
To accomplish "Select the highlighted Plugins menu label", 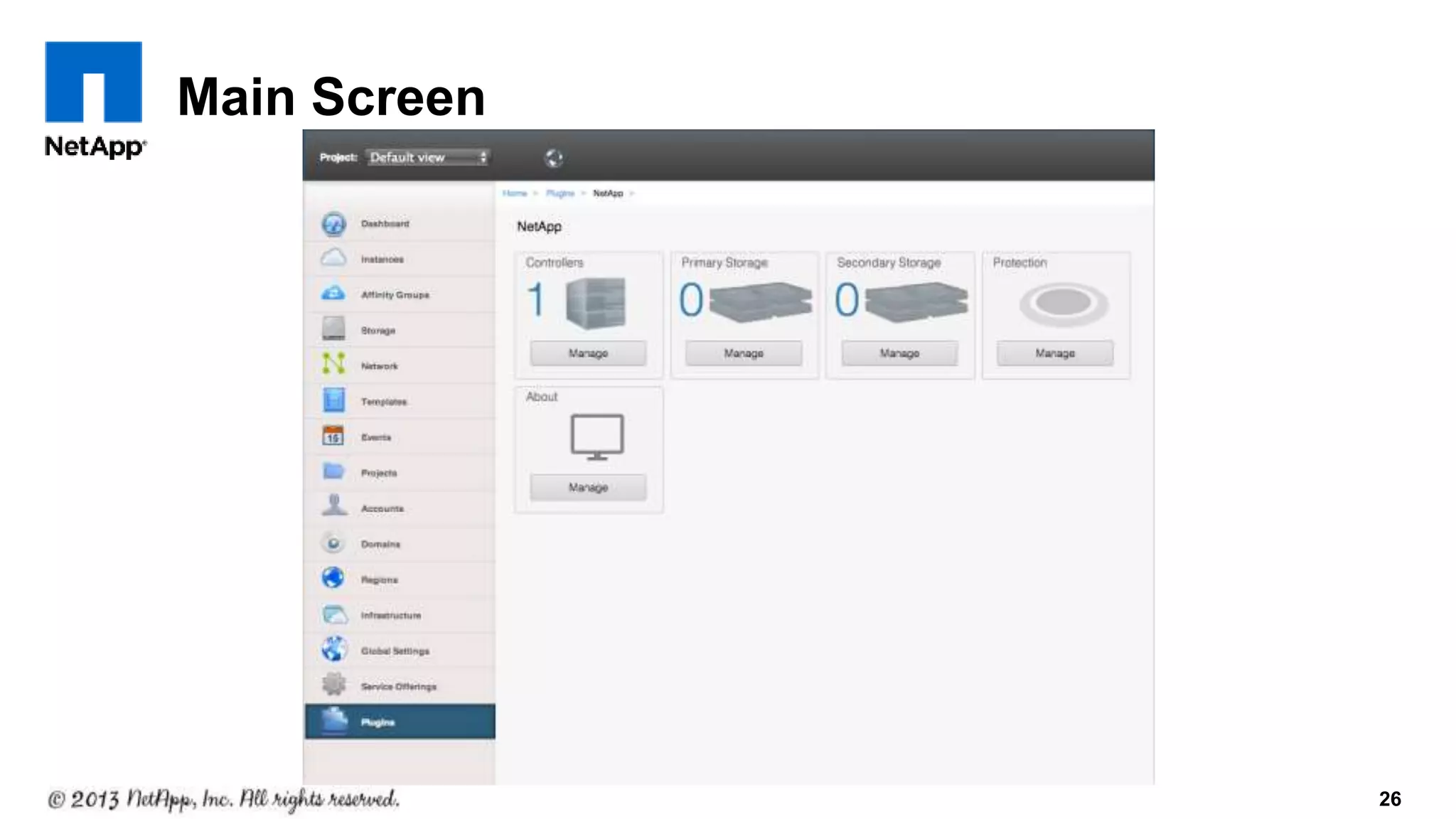I will (x=378, y=722).
